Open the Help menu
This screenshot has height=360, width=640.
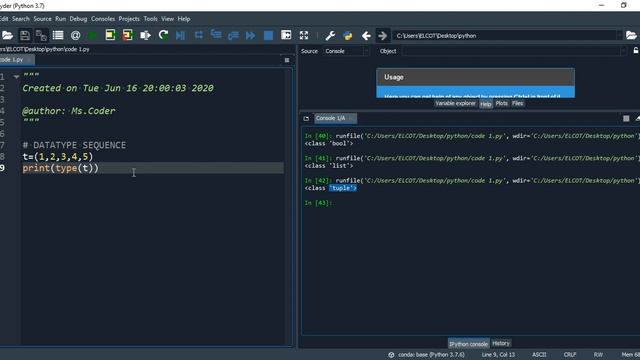(x=184, y=19)
